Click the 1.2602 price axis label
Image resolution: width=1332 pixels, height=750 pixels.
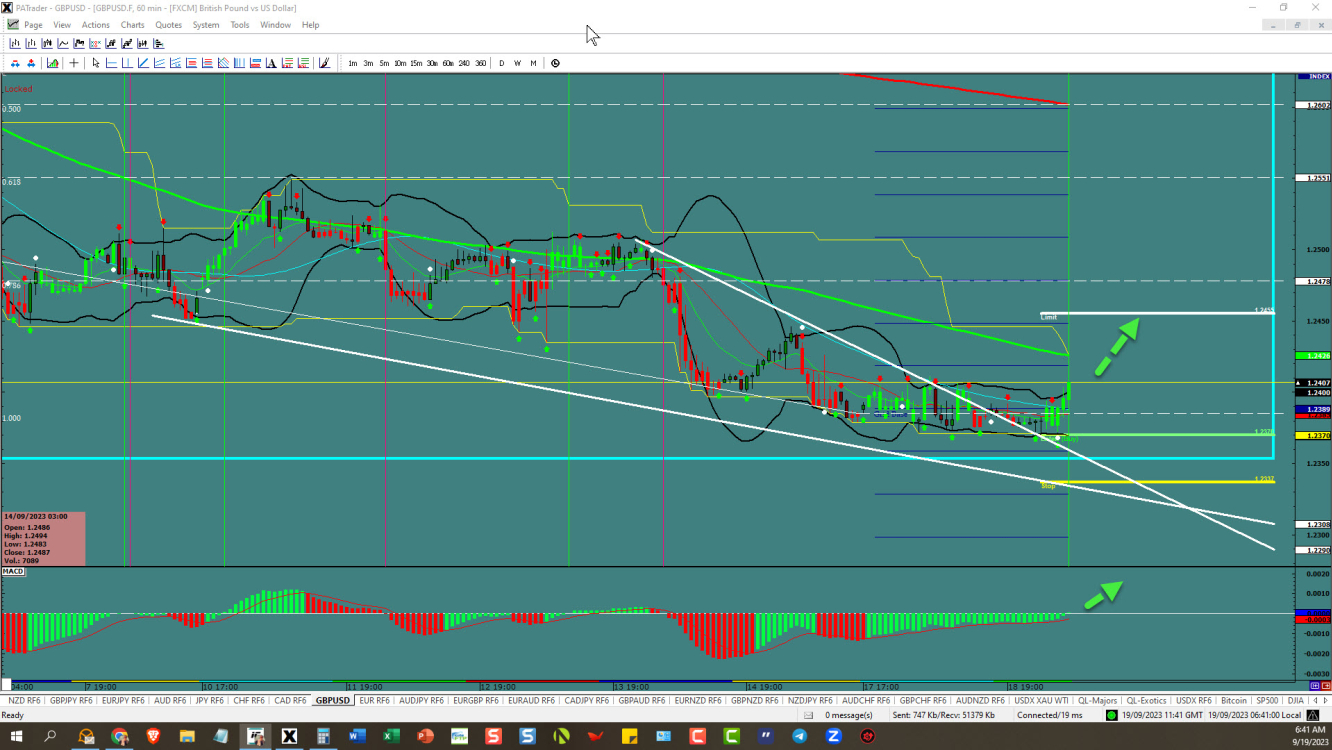[1311, 104]
